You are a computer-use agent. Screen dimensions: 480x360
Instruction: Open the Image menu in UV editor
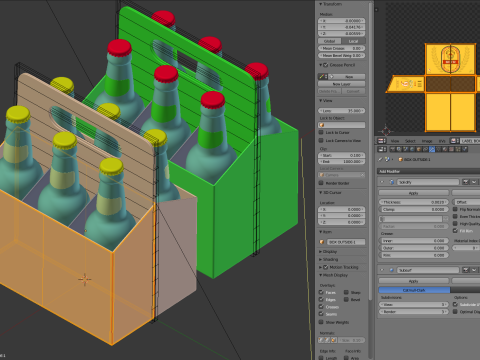pos(427,141)
